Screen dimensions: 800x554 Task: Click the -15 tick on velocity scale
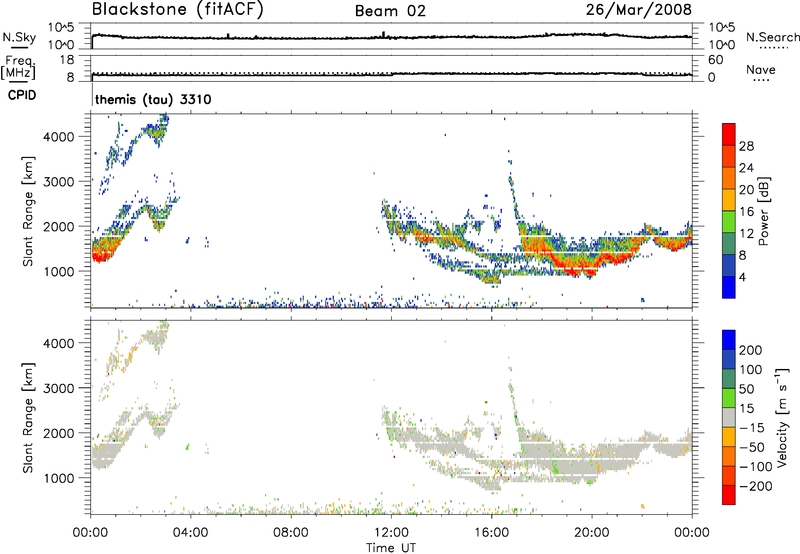[752, 428]
